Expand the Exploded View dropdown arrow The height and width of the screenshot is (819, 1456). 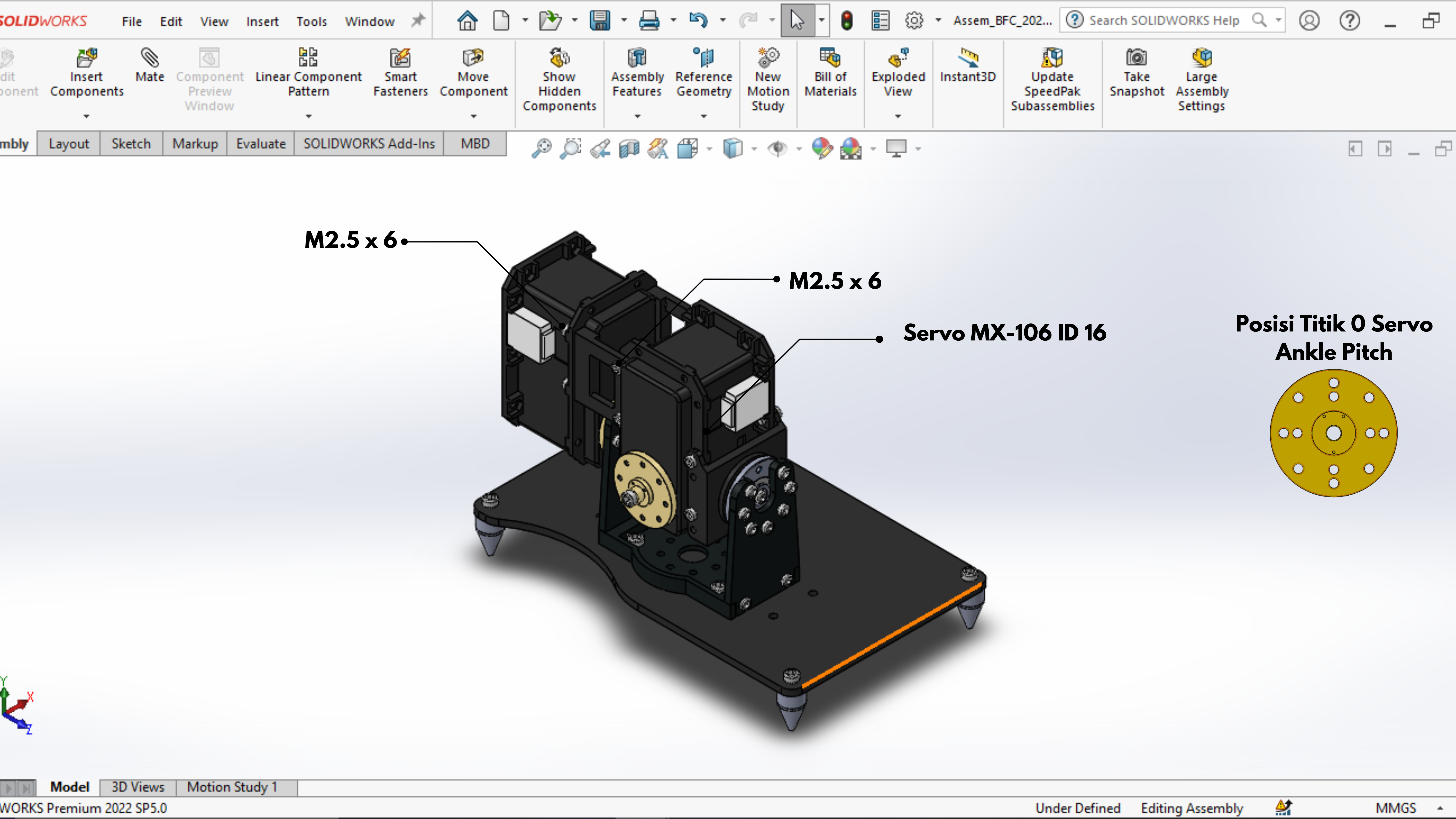pos(898,116)
